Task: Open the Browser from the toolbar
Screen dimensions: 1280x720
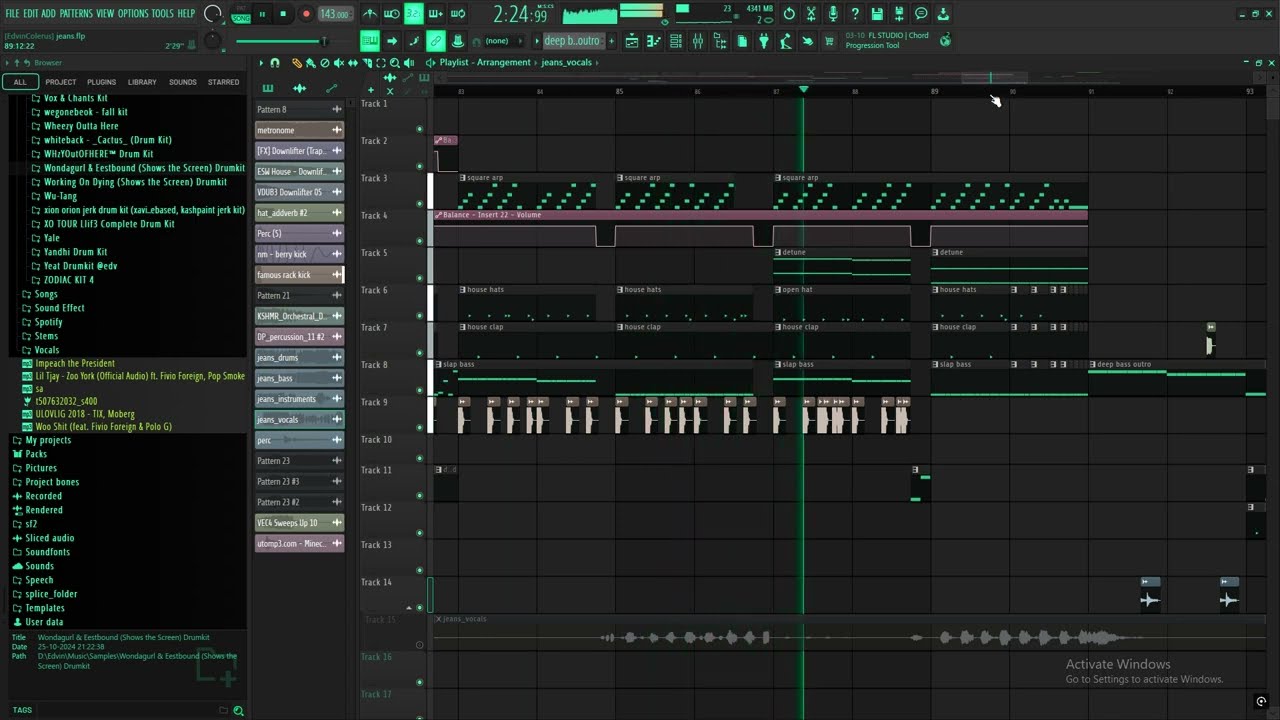Action: (719, 41)
